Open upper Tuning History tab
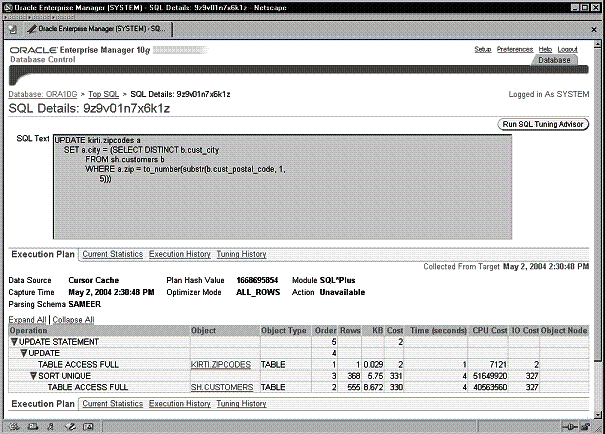605x434 pixels. [242, 254]
